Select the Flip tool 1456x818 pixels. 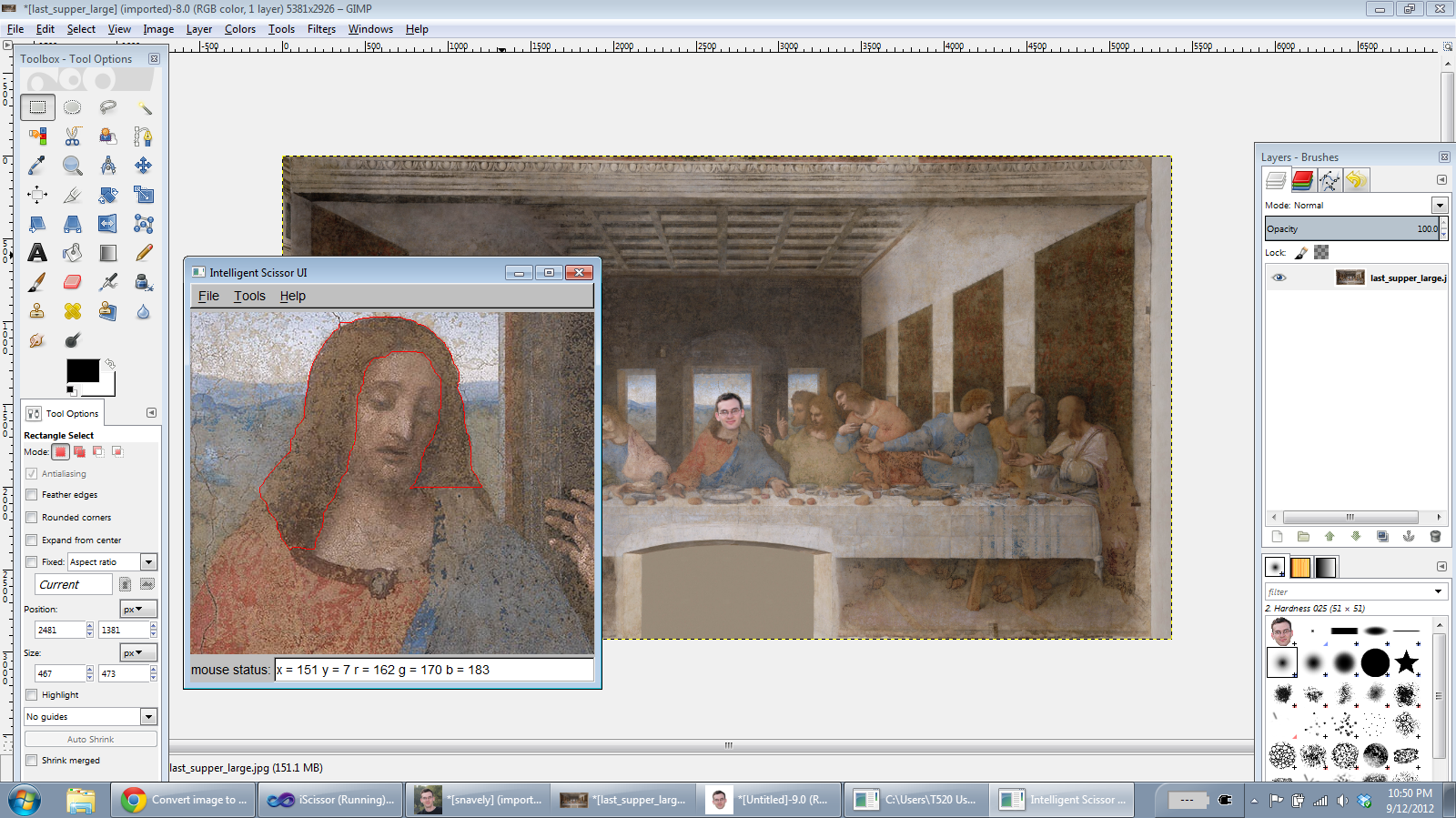click(108, 224)
